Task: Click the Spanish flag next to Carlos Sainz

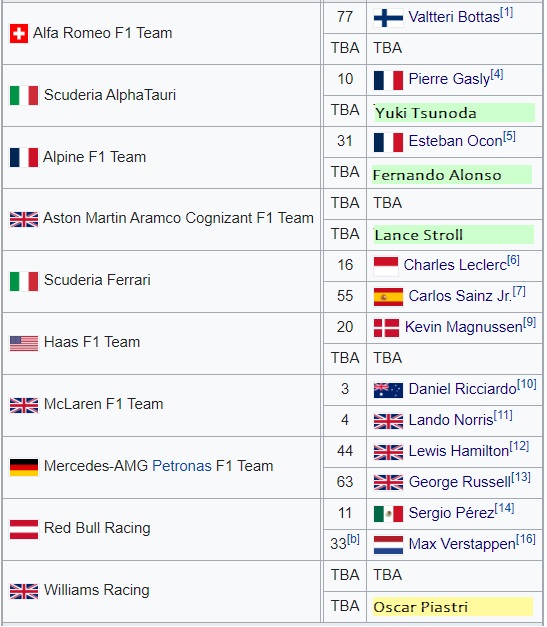Action: pyautogui.click(x=388, y=297)
